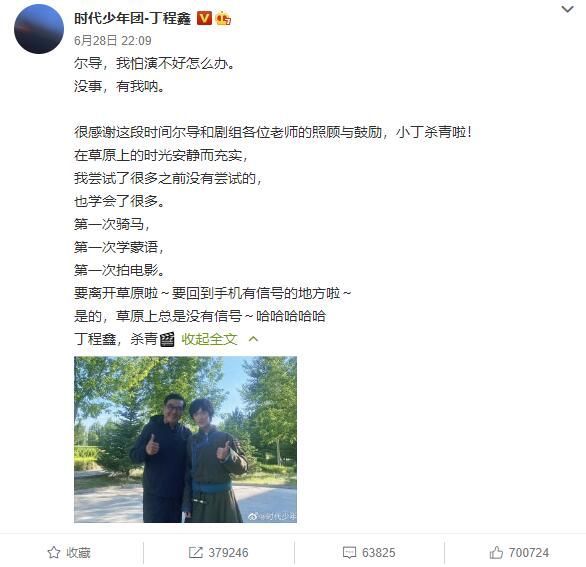Click the collapse arrow beside 收起全文
Image resolution: width=586 pixels, height=567 pixels.
tap(253, 339)
